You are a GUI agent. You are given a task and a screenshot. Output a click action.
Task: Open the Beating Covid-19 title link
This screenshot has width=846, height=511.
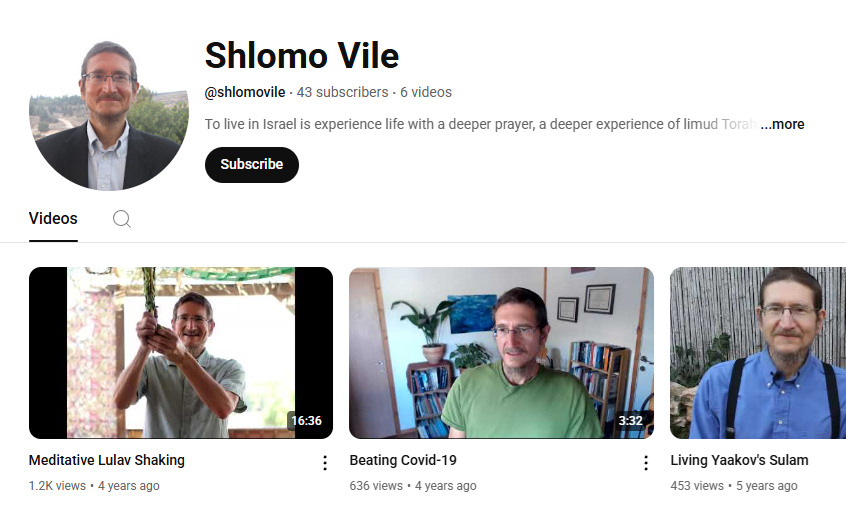403,460
